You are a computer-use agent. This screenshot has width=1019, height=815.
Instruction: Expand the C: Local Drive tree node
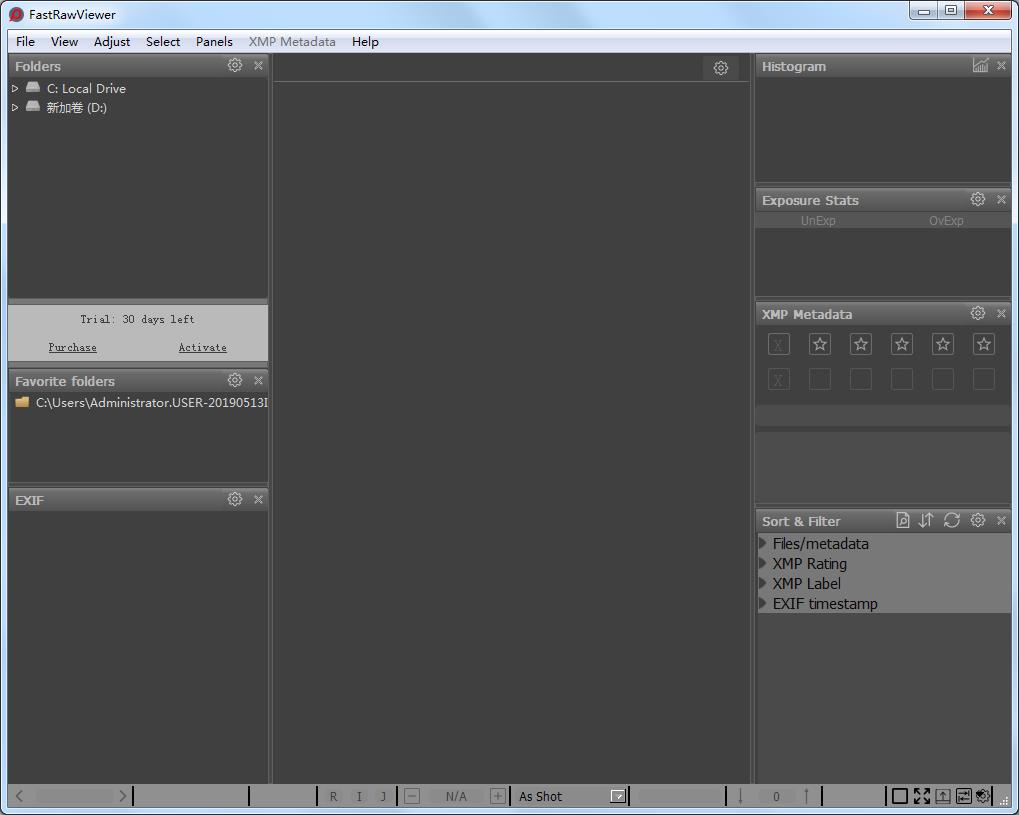pyautogui.click(x=15, y=88)
